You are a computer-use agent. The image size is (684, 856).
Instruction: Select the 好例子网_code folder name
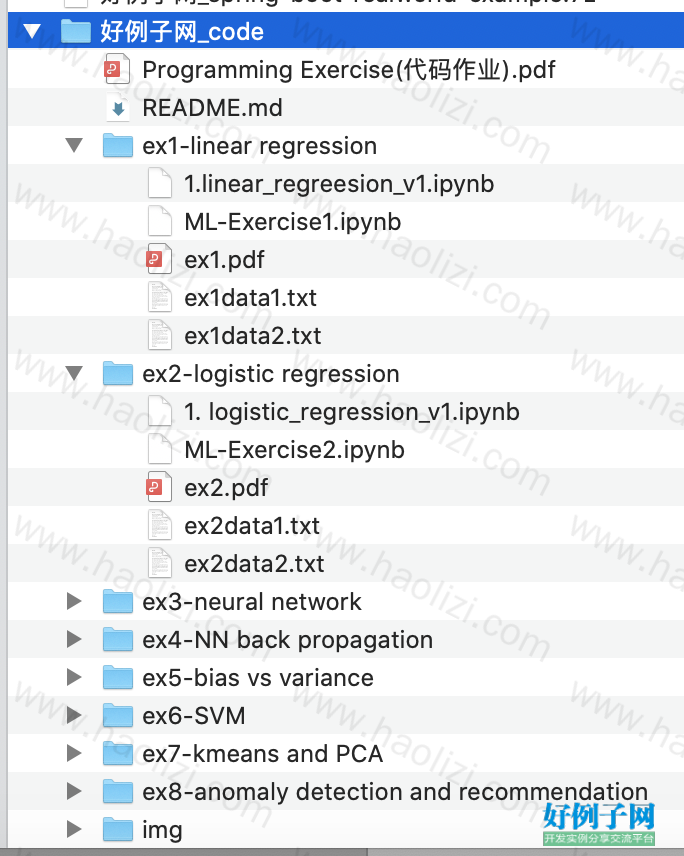tap(182, 32)
